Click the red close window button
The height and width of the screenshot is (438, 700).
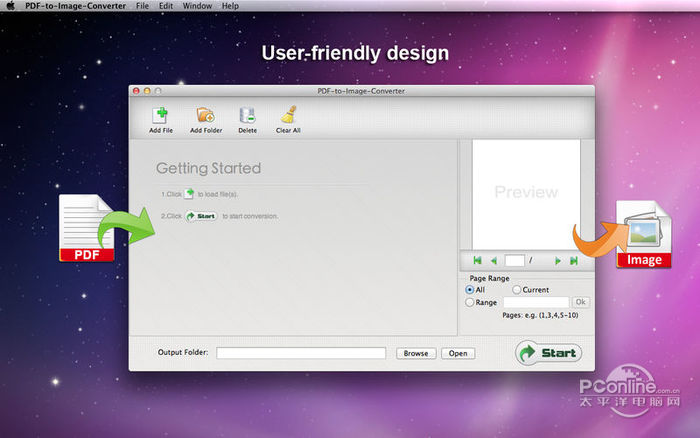[136, 91]
